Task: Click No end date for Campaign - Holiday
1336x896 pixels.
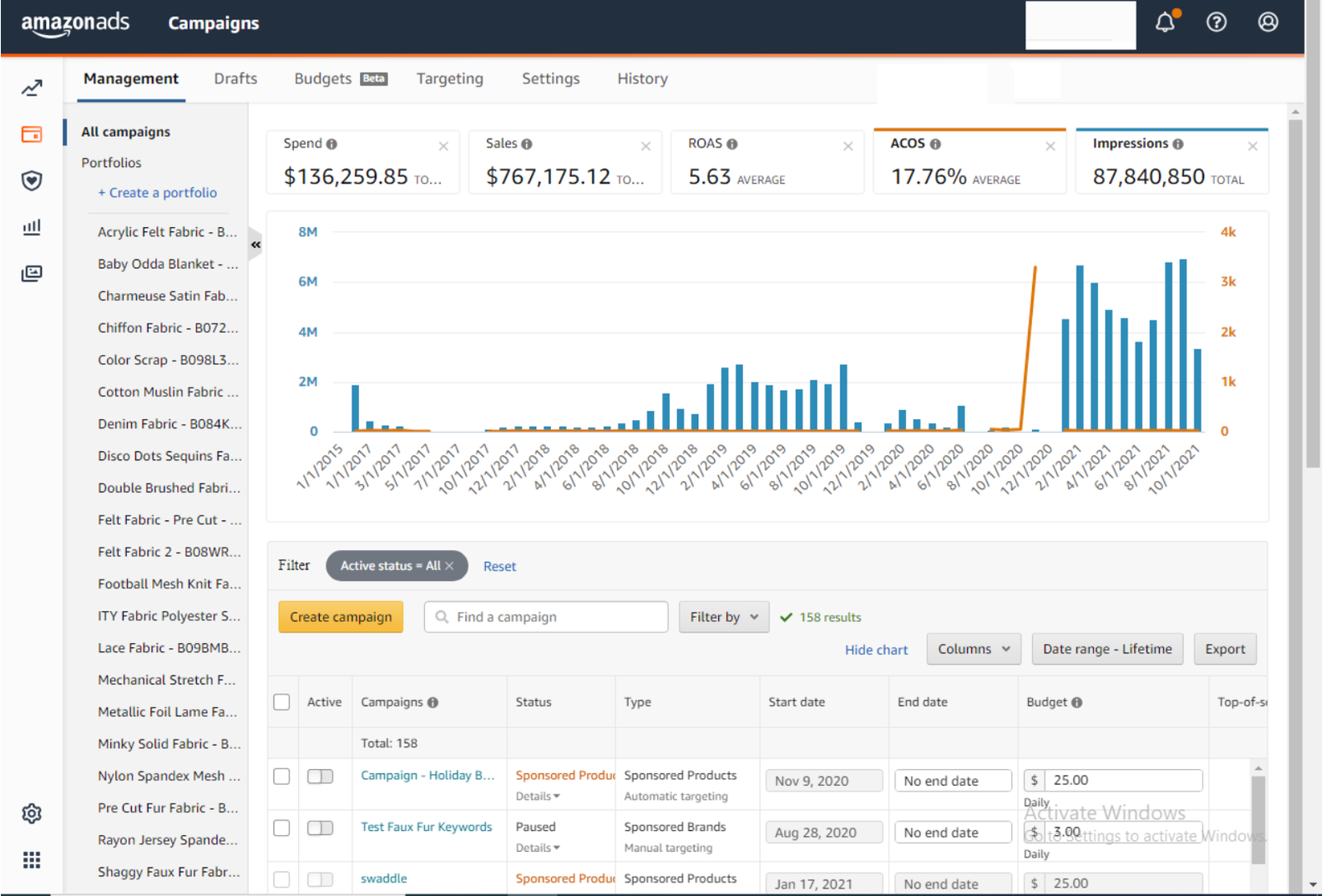Action: (953, 781)
